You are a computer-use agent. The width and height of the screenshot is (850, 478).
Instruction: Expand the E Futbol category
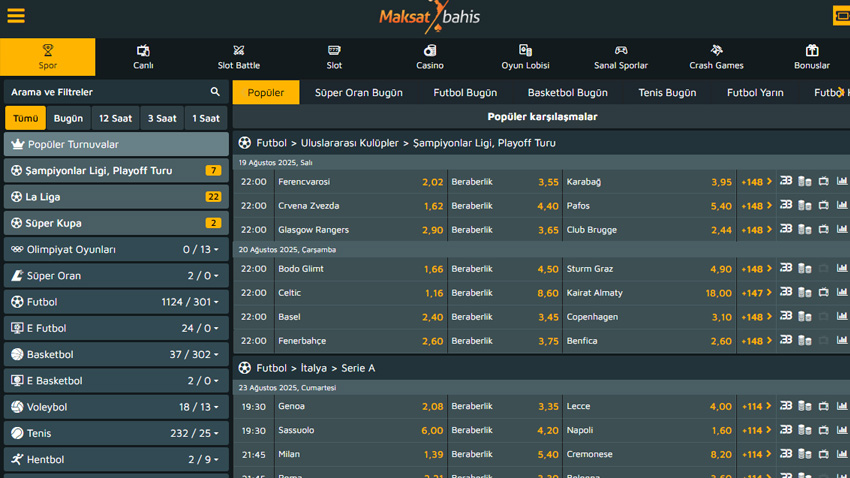point(116,328)
